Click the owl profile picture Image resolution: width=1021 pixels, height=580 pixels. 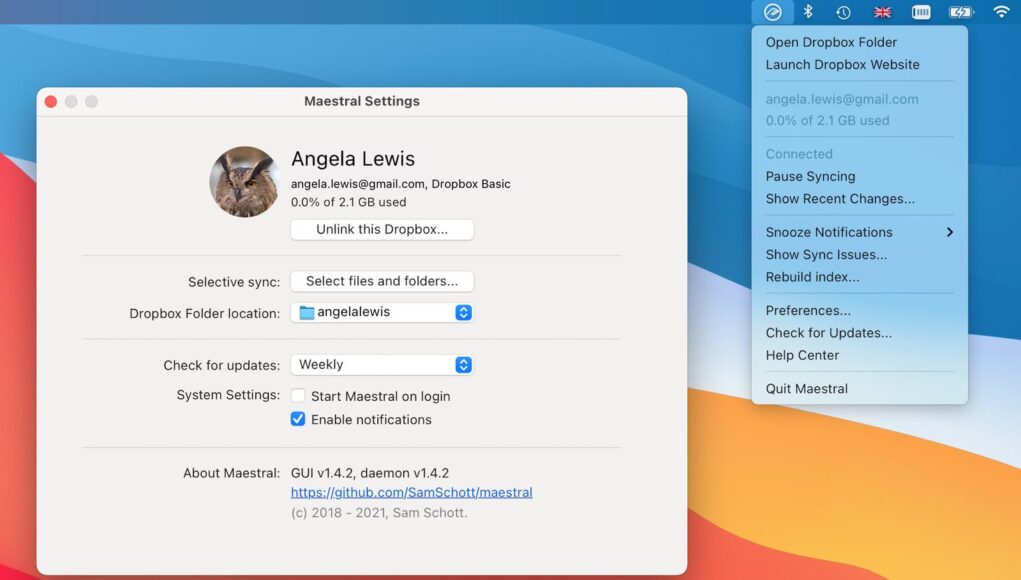click(244, 182)
